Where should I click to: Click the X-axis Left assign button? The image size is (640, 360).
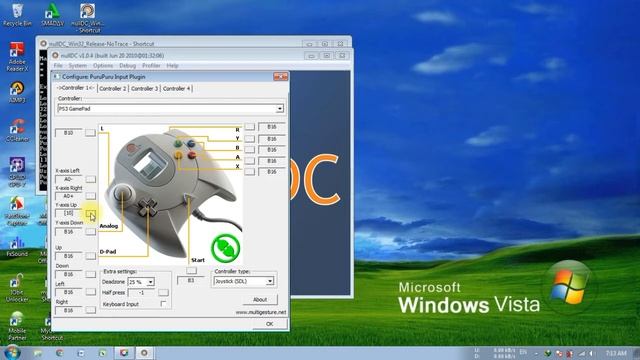pyautogui.click(x=90, y=179)
